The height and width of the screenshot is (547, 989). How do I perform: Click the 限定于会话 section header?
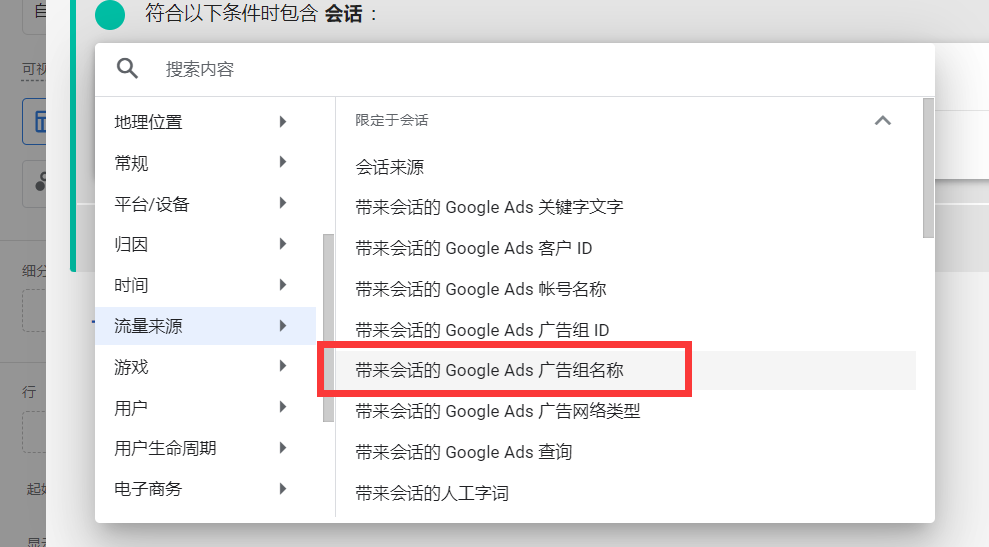pyautogui.click(x=626, y=121)
